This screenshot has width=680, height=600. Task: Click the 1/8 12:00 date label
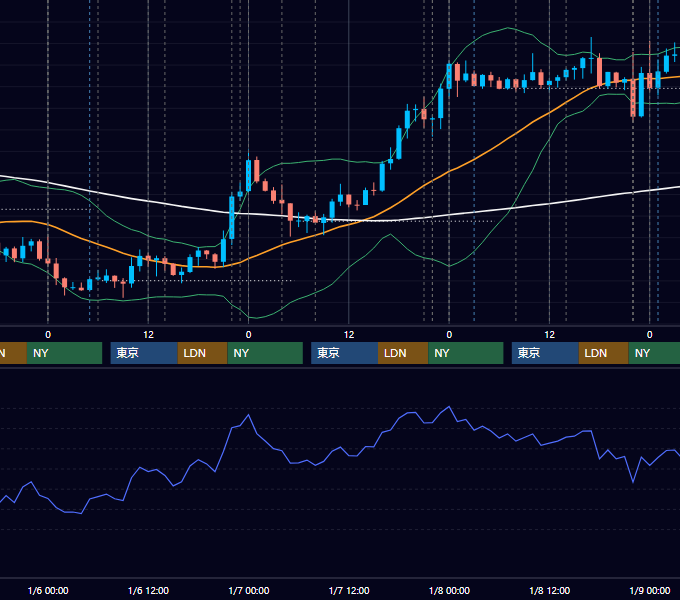pyautogui.click(x=549, y=590)
